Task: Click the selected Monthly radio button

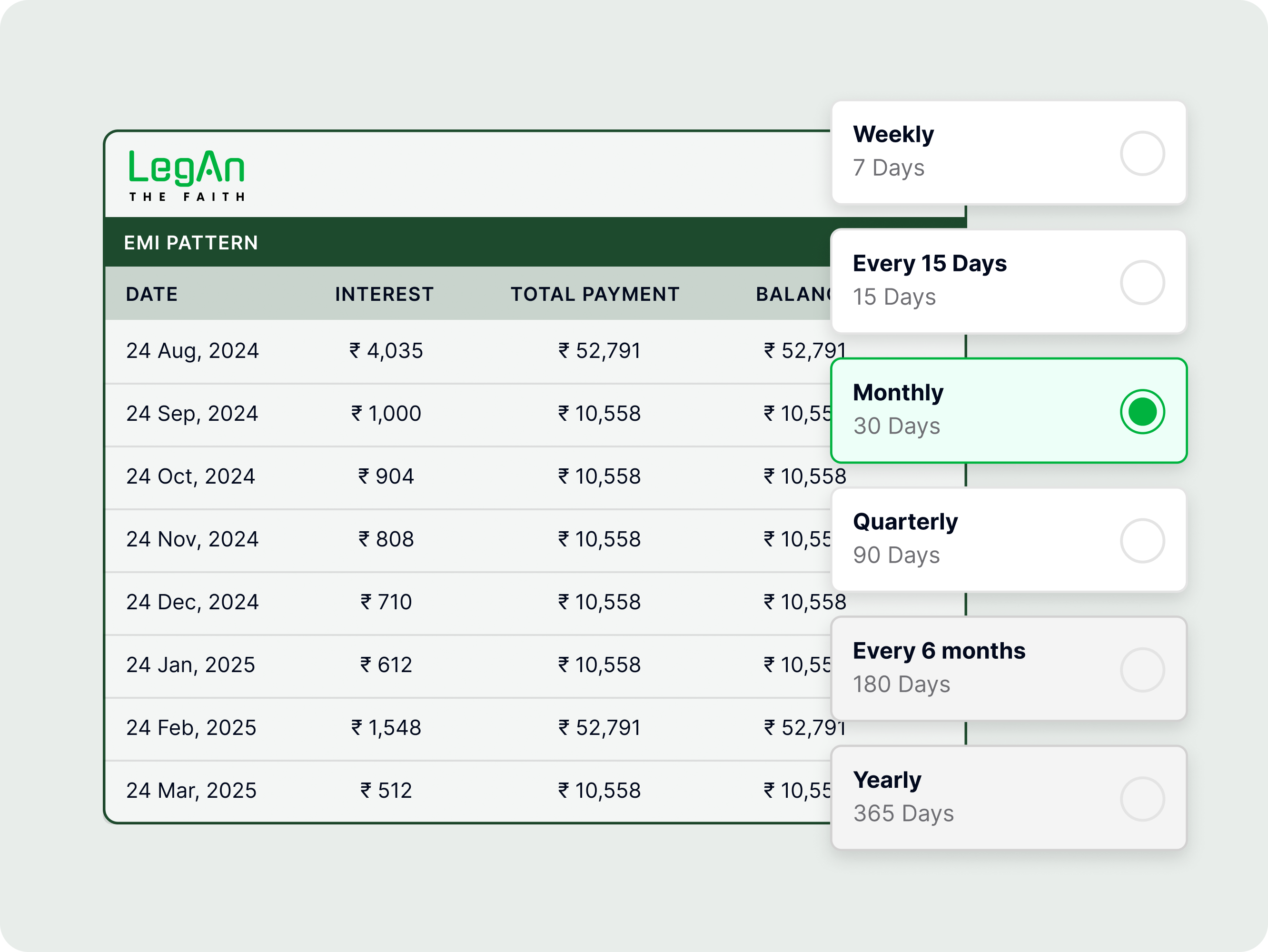Action: (x=1141, y=412)
